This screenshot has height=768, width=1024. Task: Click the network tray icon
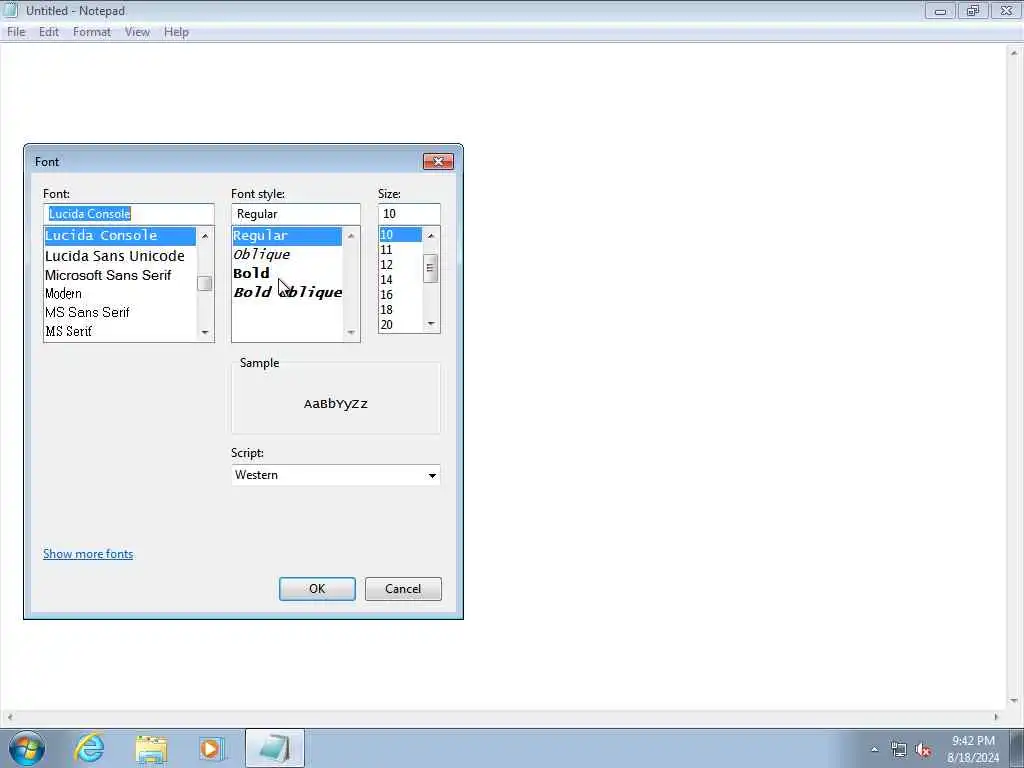coord(899,750)
